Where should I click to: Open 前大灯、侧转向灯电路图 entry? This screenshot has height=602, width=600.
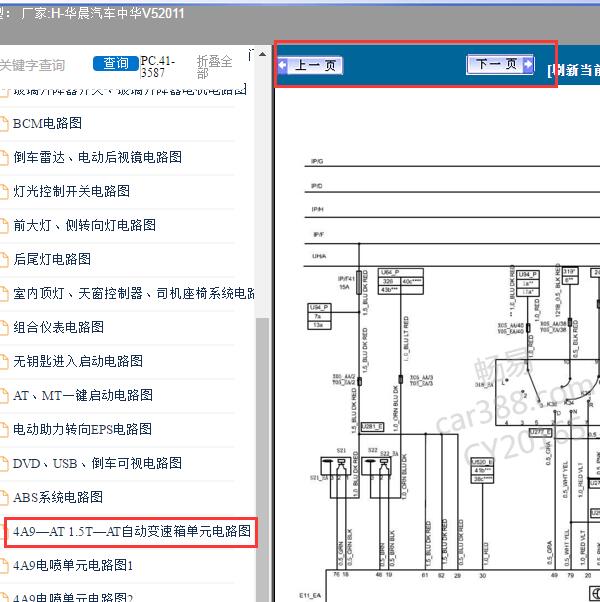(84, 225)
